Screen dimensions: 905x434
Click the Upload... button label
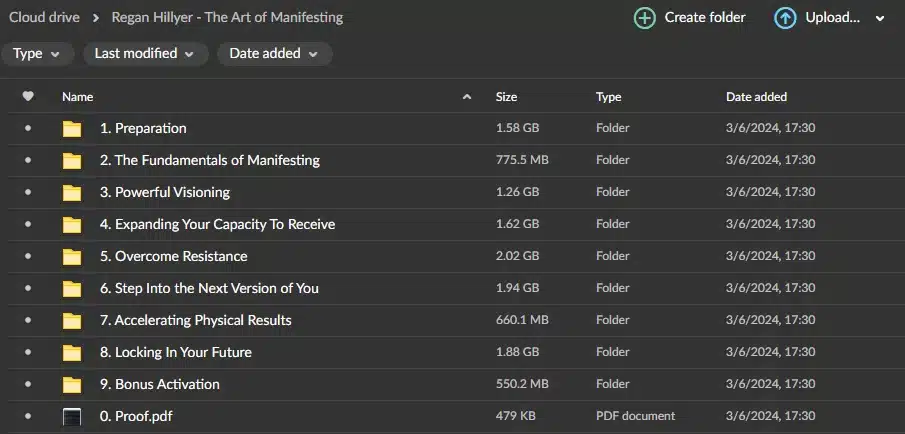(832, 18)
